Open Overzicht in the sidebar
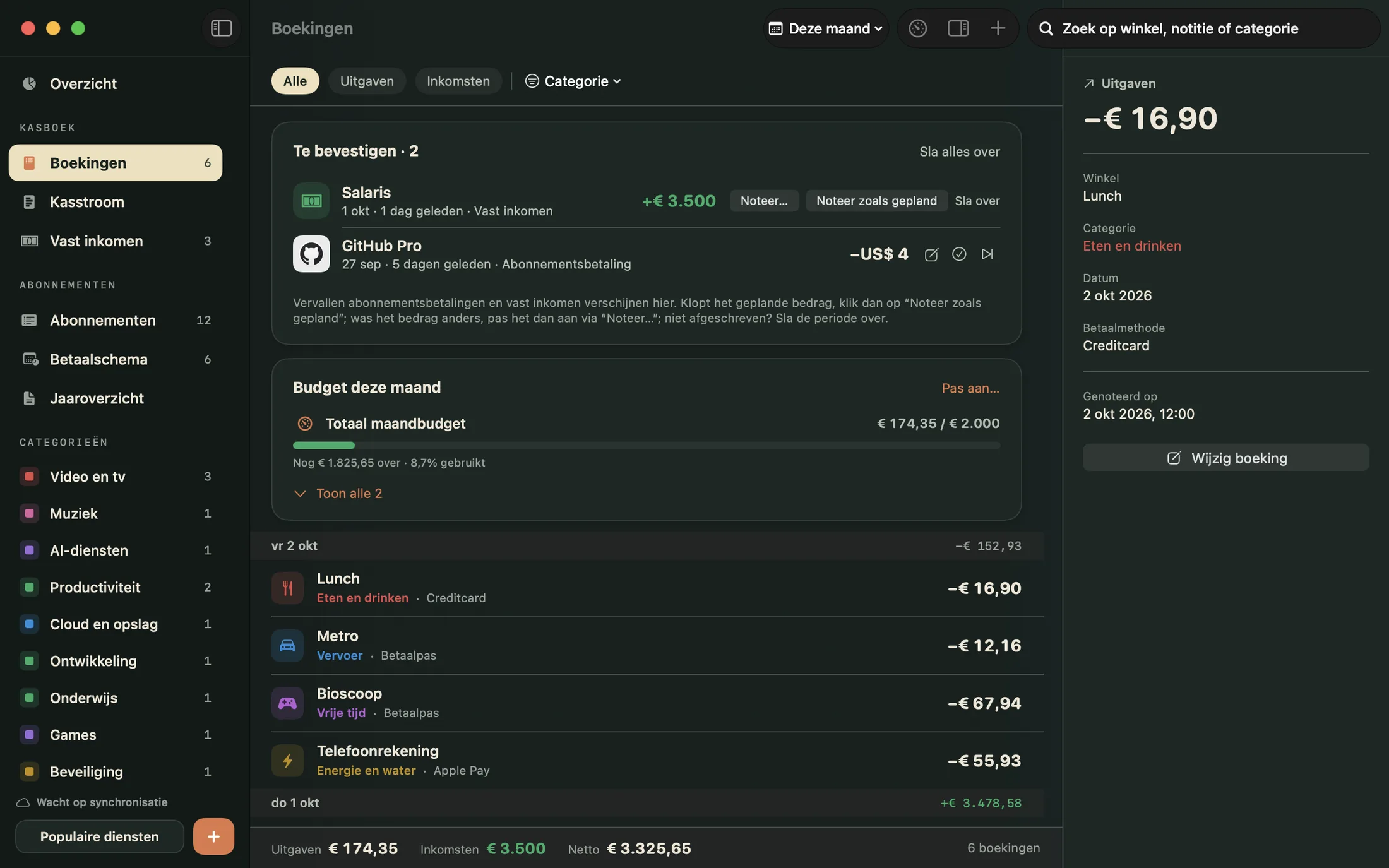Screen dimensions: 1389x868 tap(116, 83)
